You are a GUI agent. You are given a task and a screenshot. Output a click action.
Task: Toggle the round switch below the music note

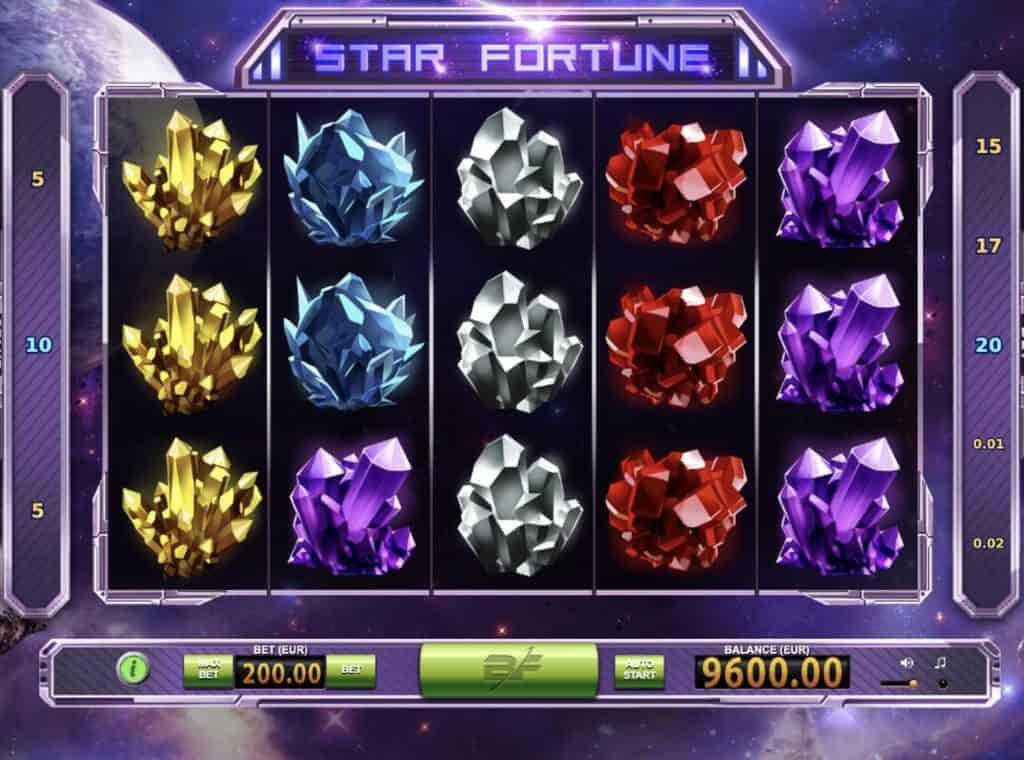point(942,684)
